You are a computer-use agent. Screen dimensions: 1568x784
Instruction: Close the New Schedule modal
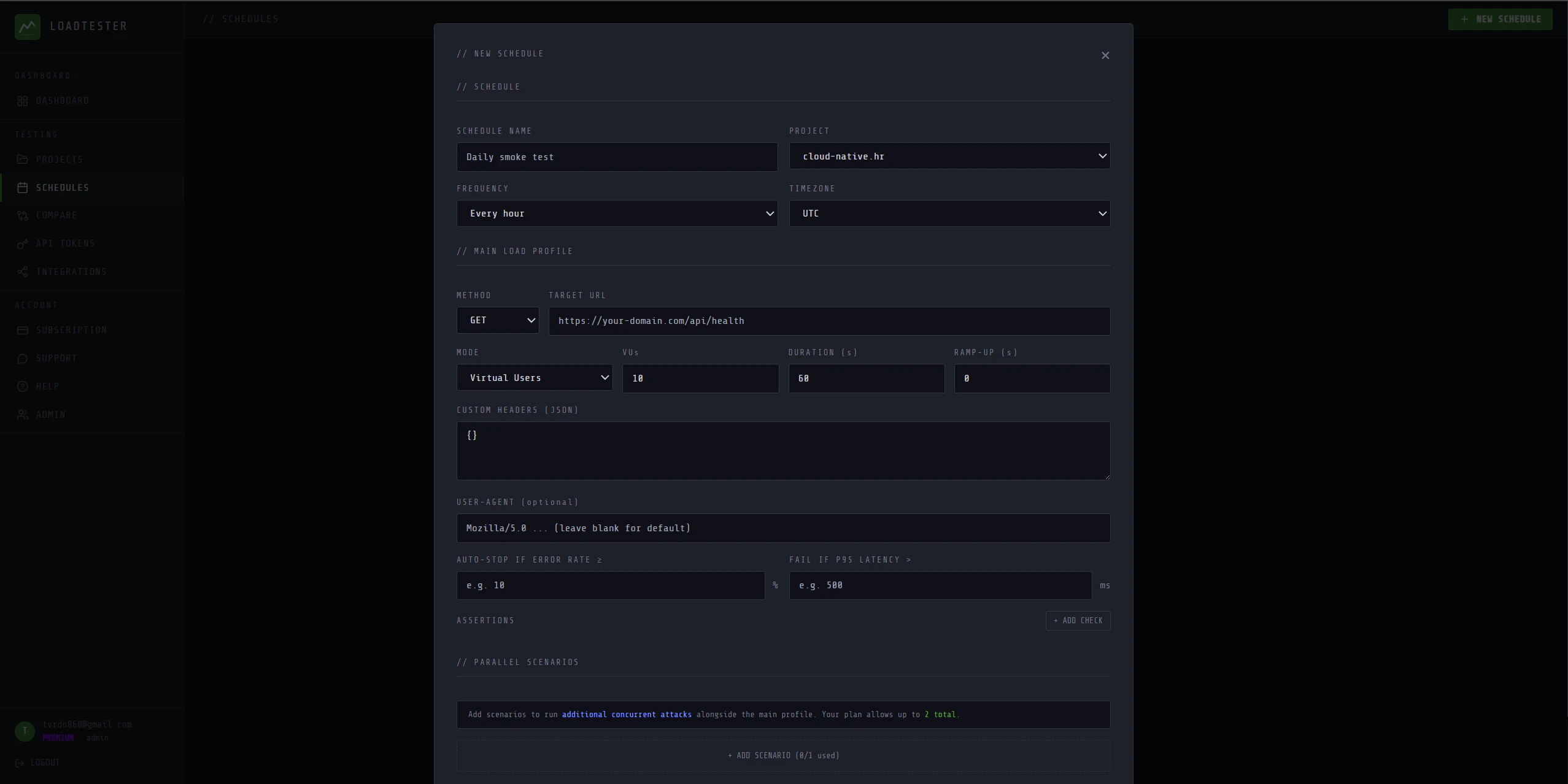1104,55
